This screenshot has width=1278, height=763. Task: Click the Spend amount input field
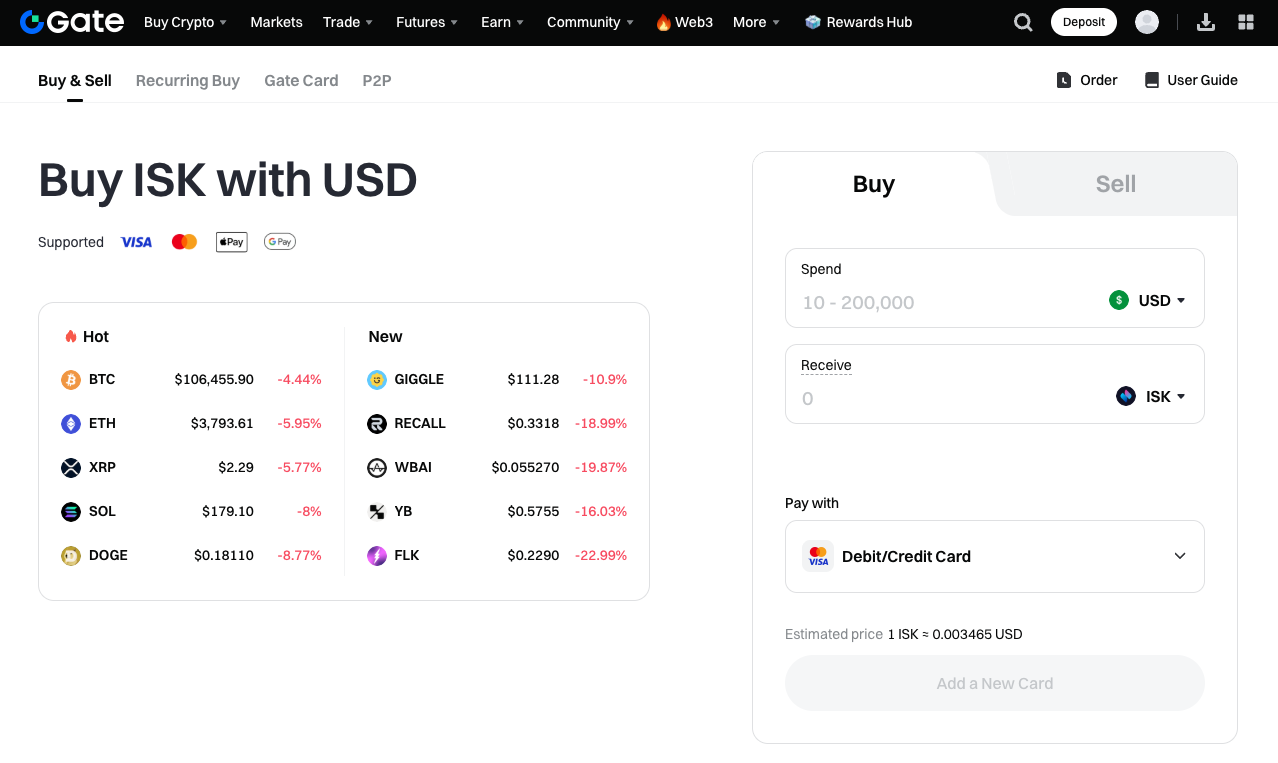940,302
